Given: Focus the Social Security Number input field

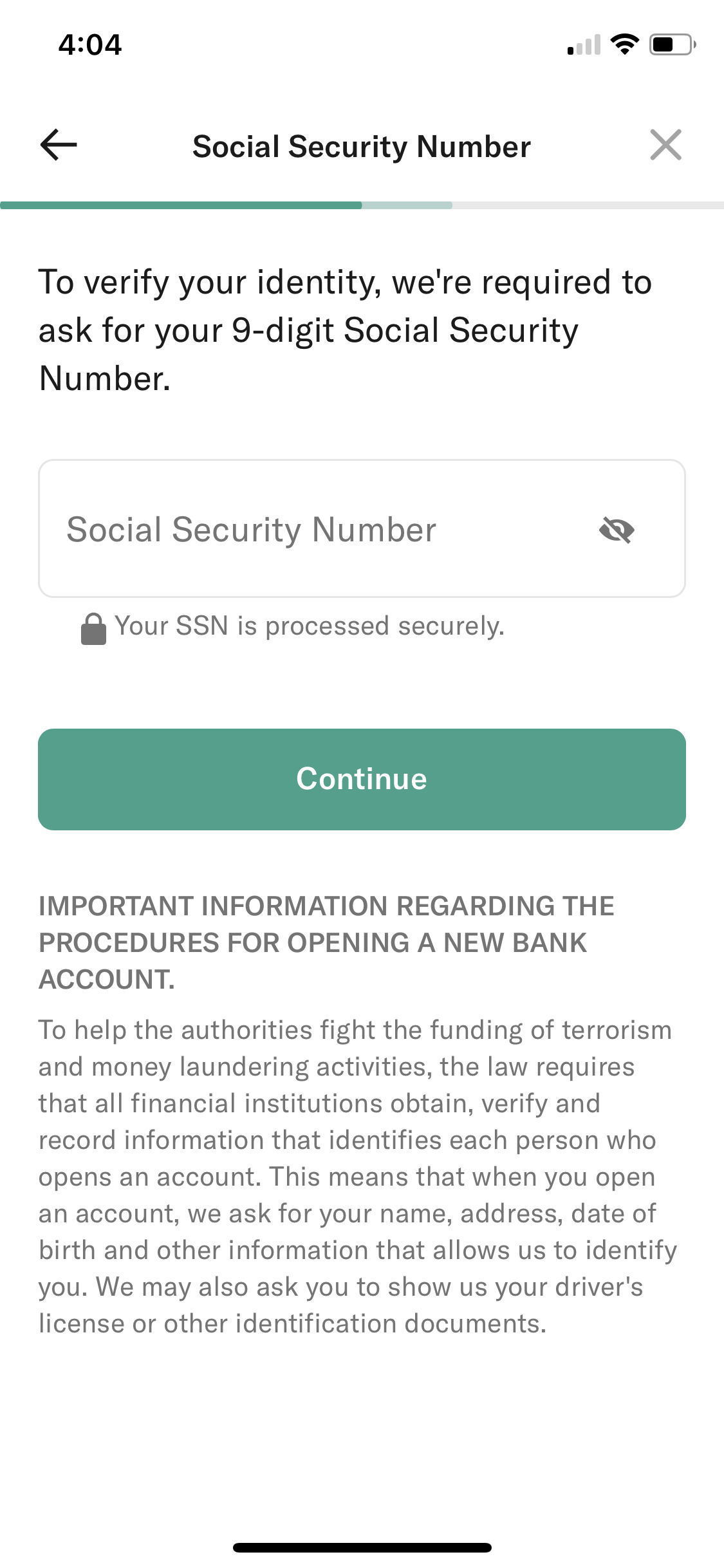Looking at the screenshot, I should pos(362,528).
